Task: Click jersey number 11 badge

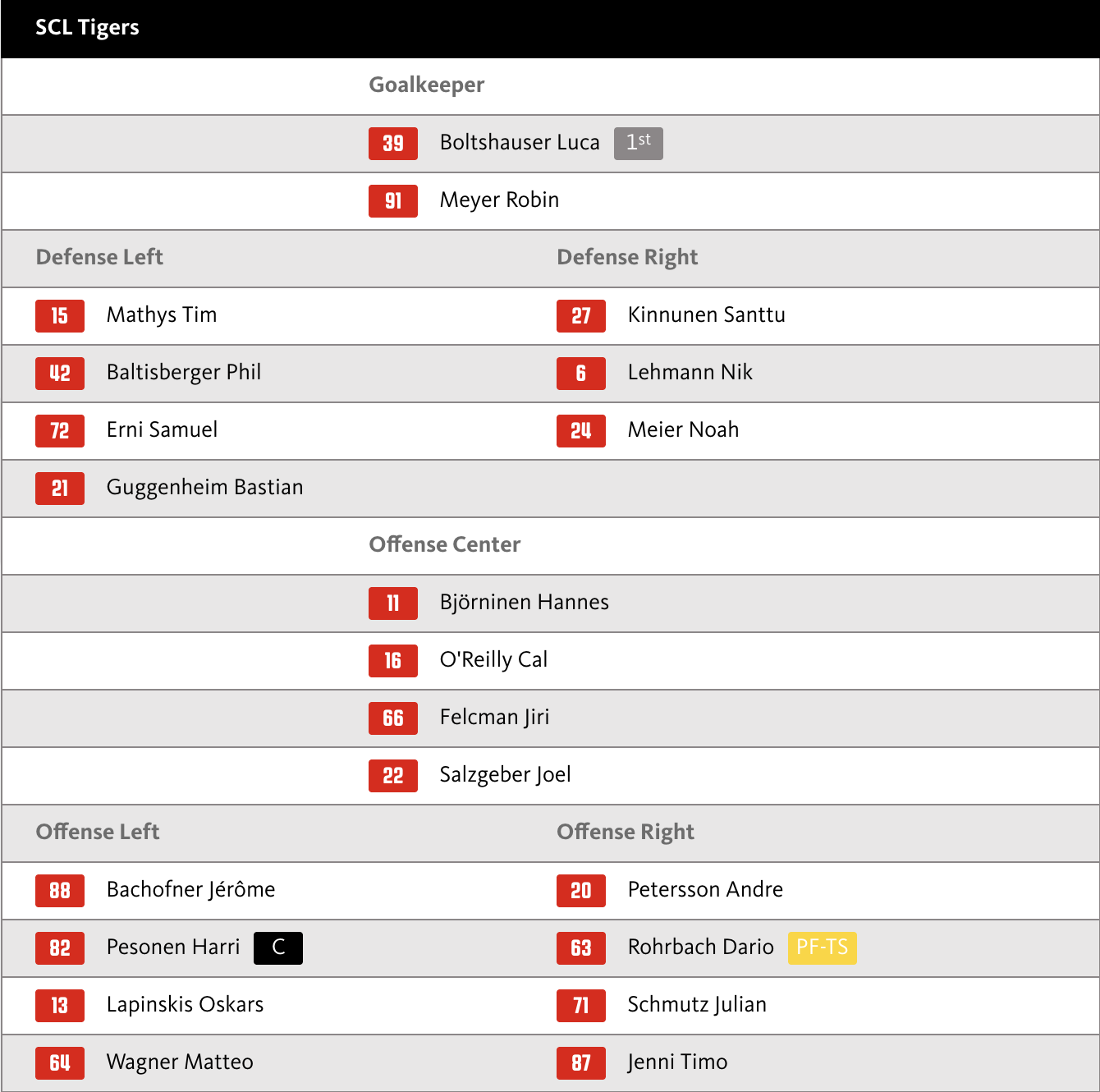Action: (x=392, y=603)
